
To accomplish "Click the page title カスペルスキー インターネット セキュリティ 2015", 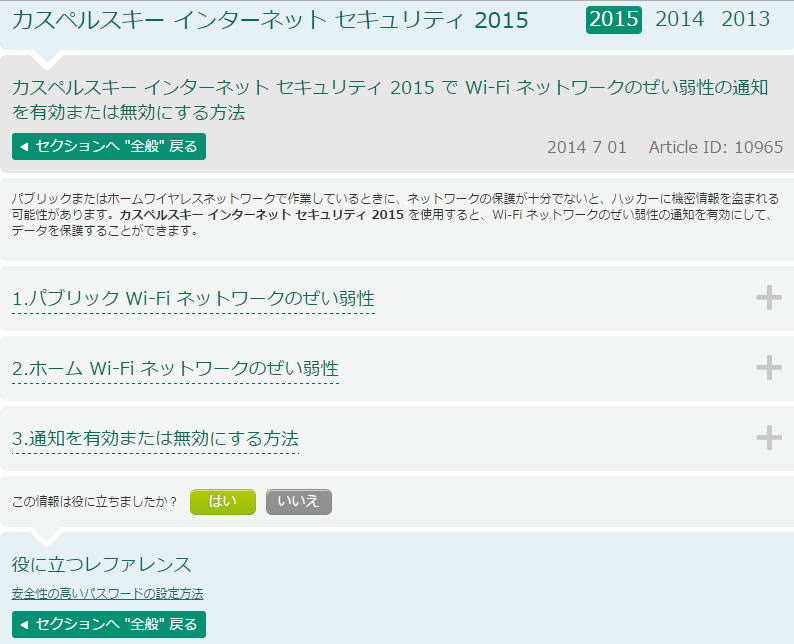I will [x=270, y=20].
